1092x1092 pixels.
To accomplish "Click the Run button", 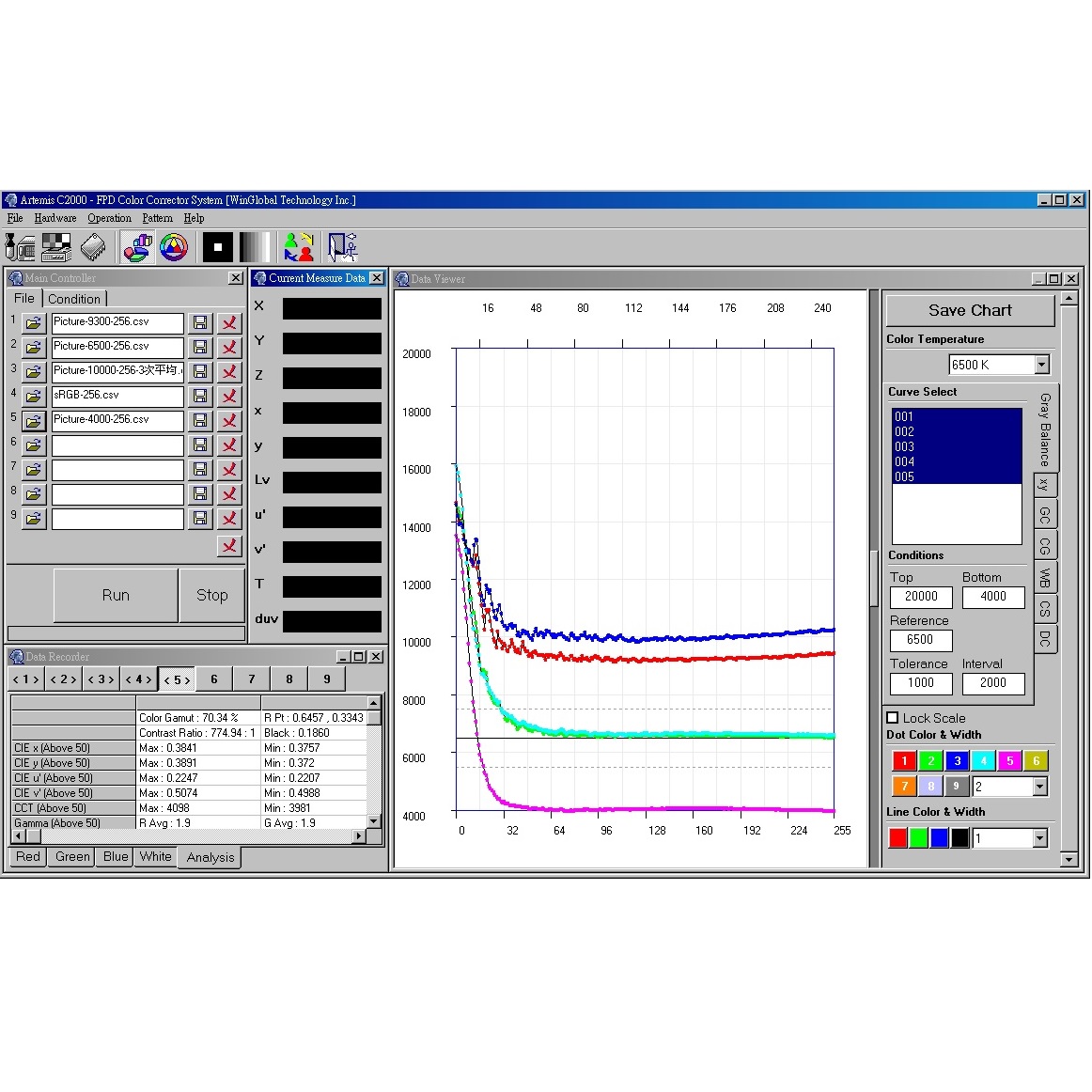I will click(116, 596).
